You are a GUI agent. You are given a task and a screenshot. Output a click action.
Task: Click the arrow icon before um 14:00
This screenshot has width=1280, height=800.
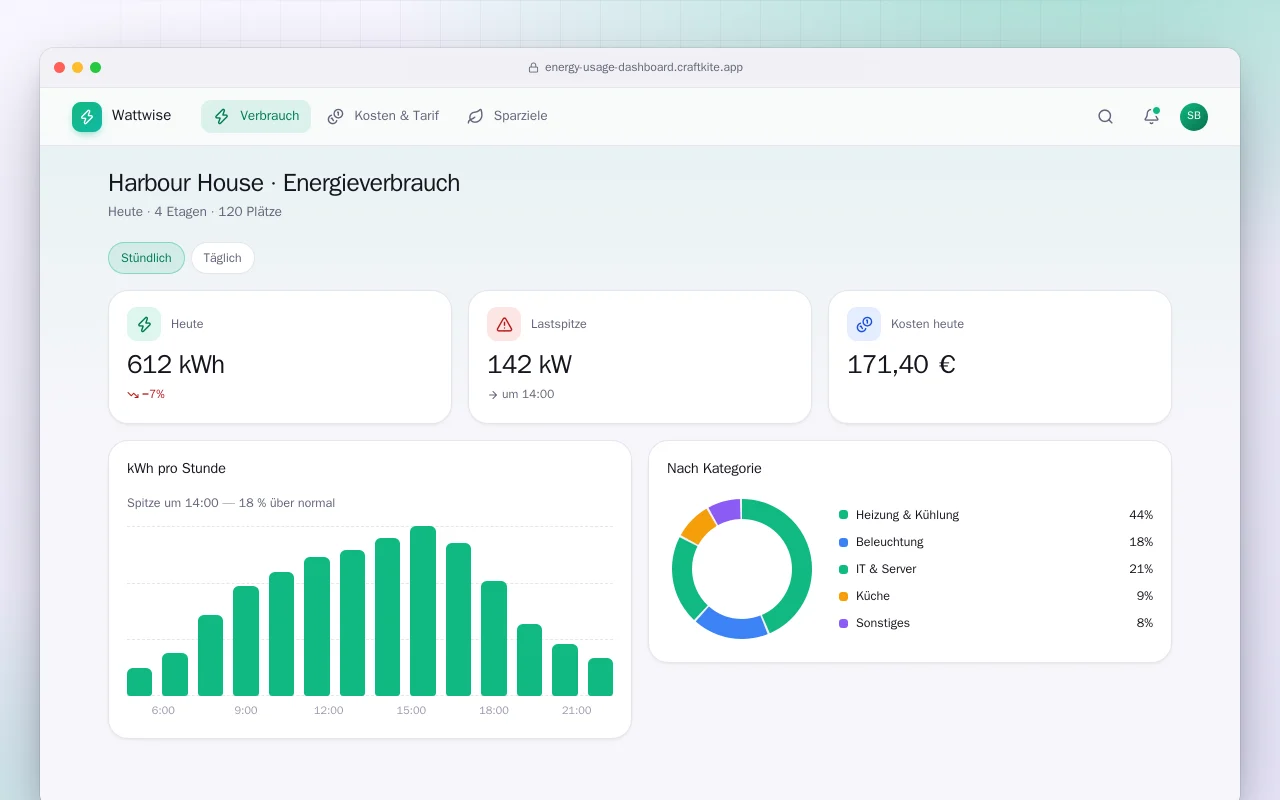click(x=493, y=394)
